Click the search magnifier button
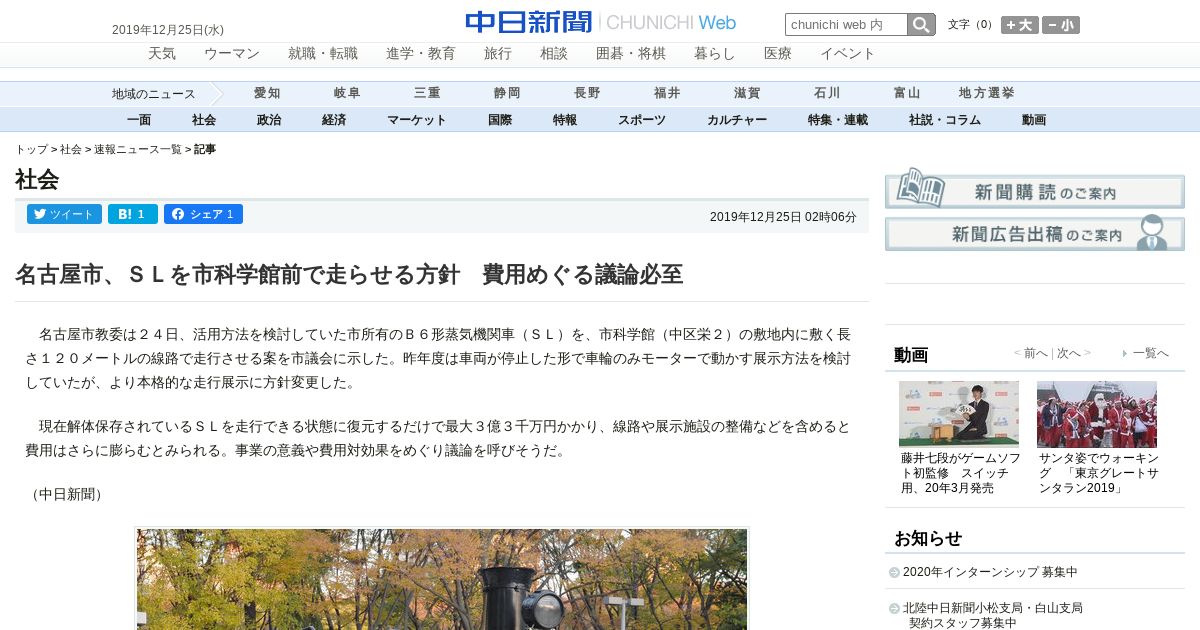1200x630 pixels. click(x=921, y=25)
